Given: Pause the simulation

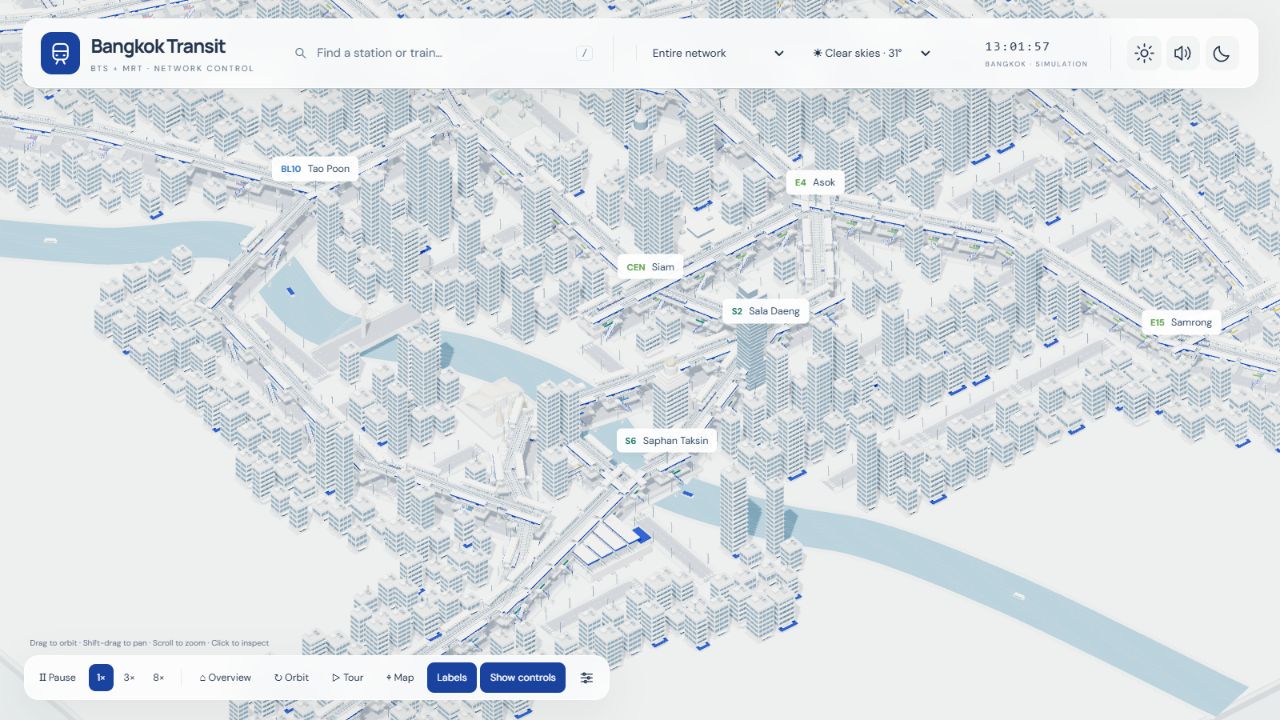Looking at the screenshot, I should [x=57, y=677].
